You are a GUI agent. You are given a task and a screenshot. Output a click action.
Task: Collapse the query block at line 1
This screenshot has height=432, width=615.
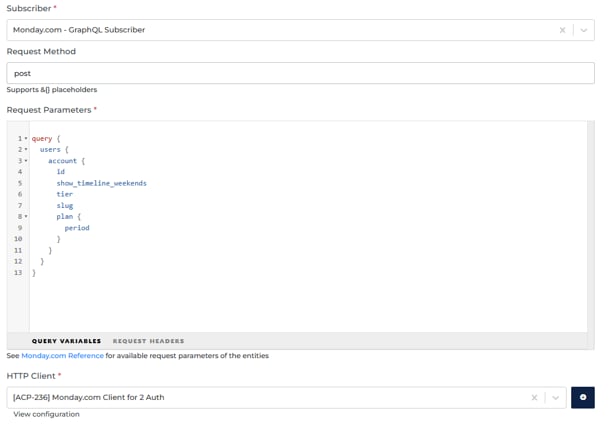26,139
